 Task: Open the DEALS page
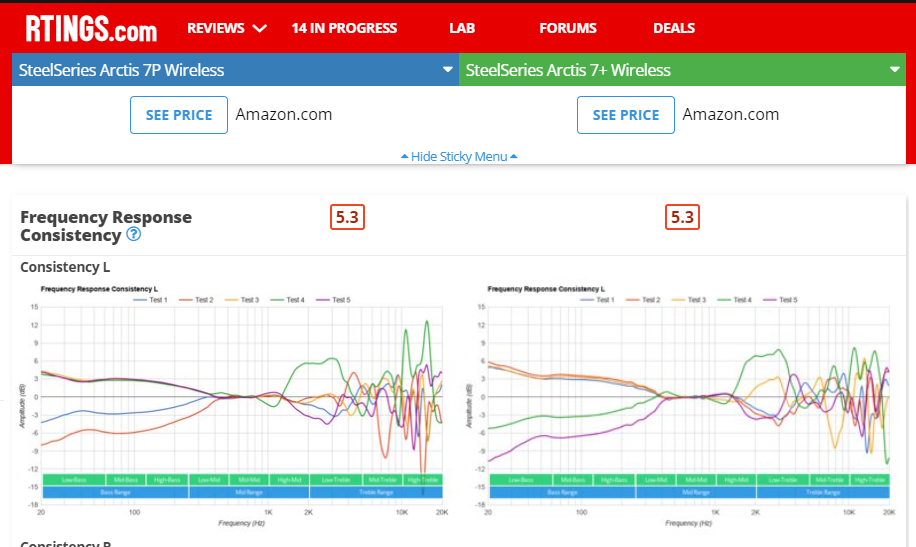point(674,28)
